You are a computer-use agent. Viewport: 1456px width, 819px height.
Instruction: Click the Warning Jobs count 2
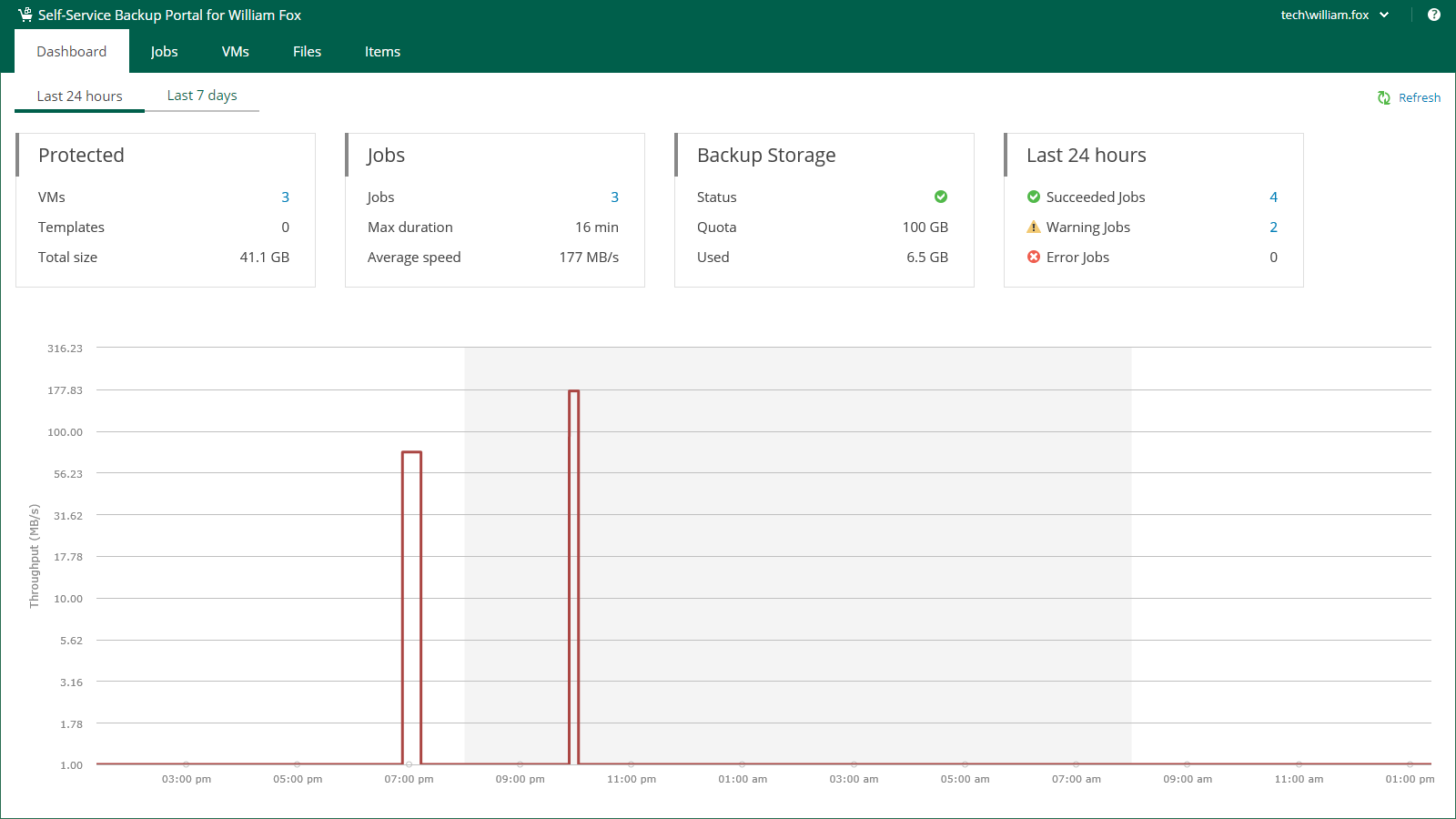pyautogui.click(x=1273, y=227)
